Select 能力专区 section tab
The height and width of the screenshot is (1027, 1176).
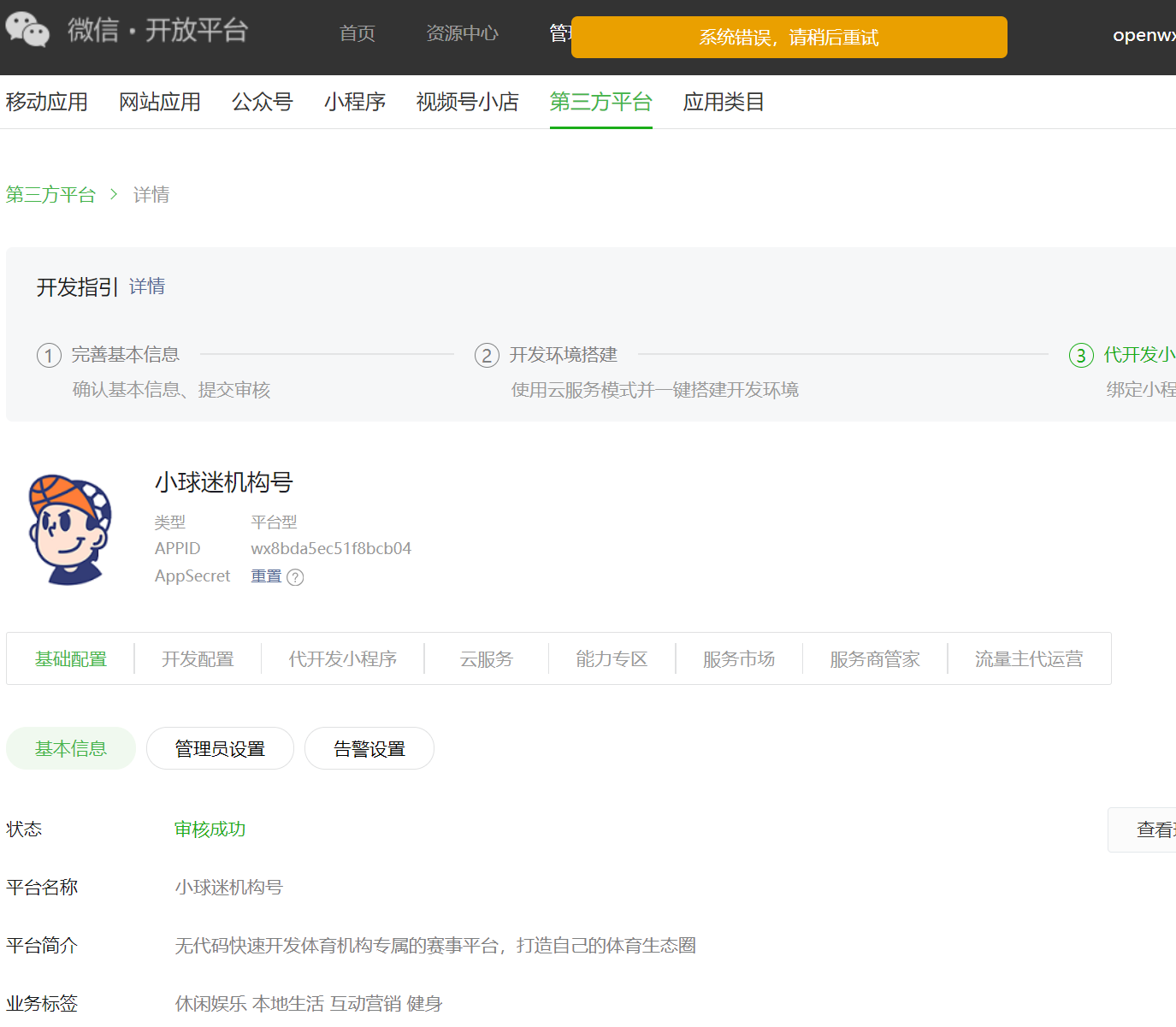612,659
